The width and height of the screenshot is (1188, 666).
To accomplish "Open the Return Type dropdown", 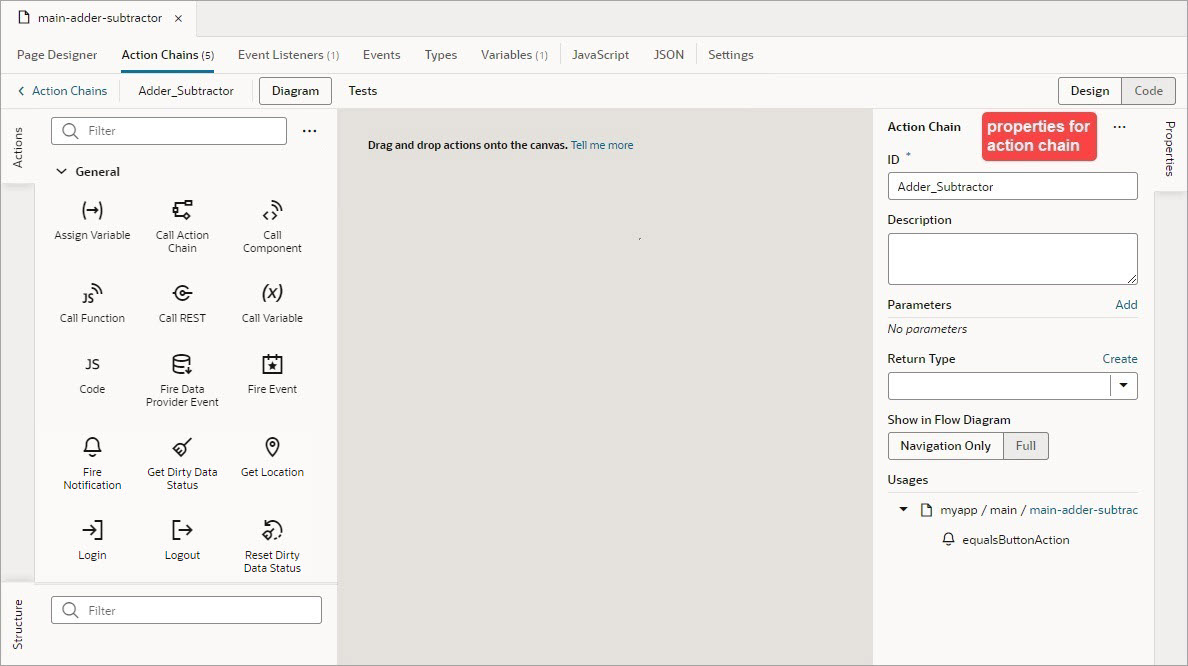I will tap(1124, 386).
